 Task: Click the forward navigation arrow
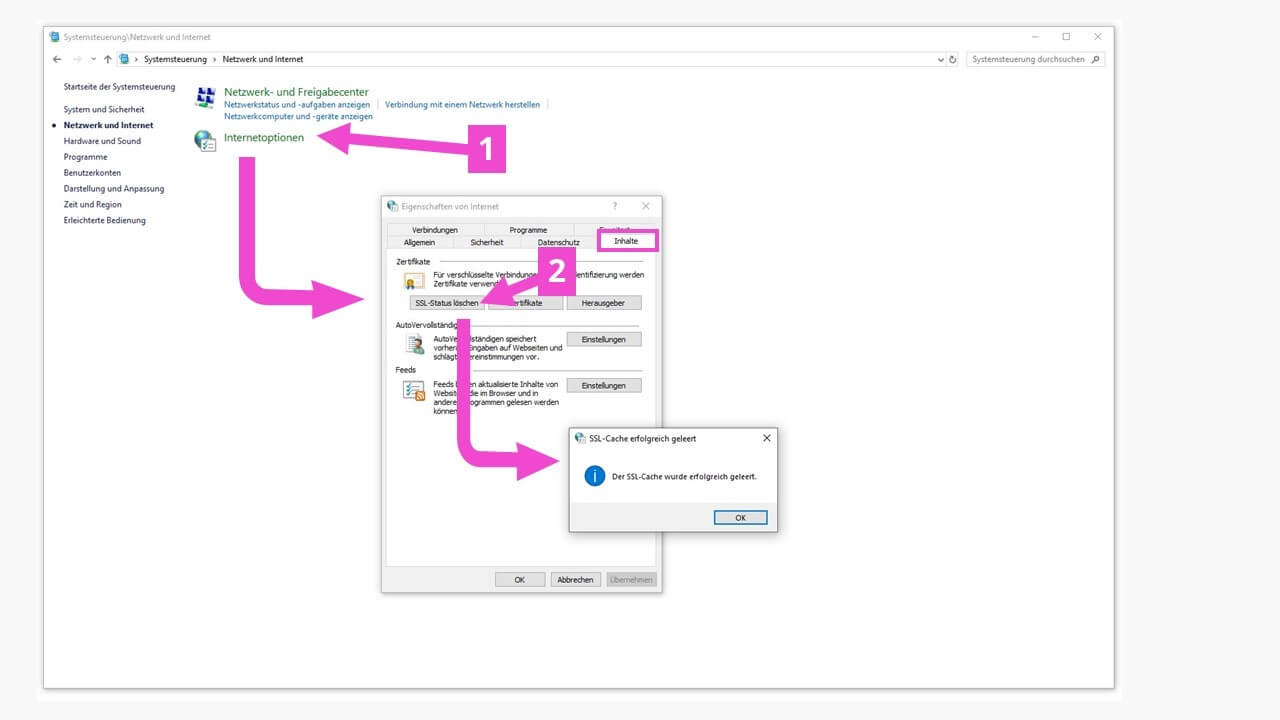coord(77,59)
